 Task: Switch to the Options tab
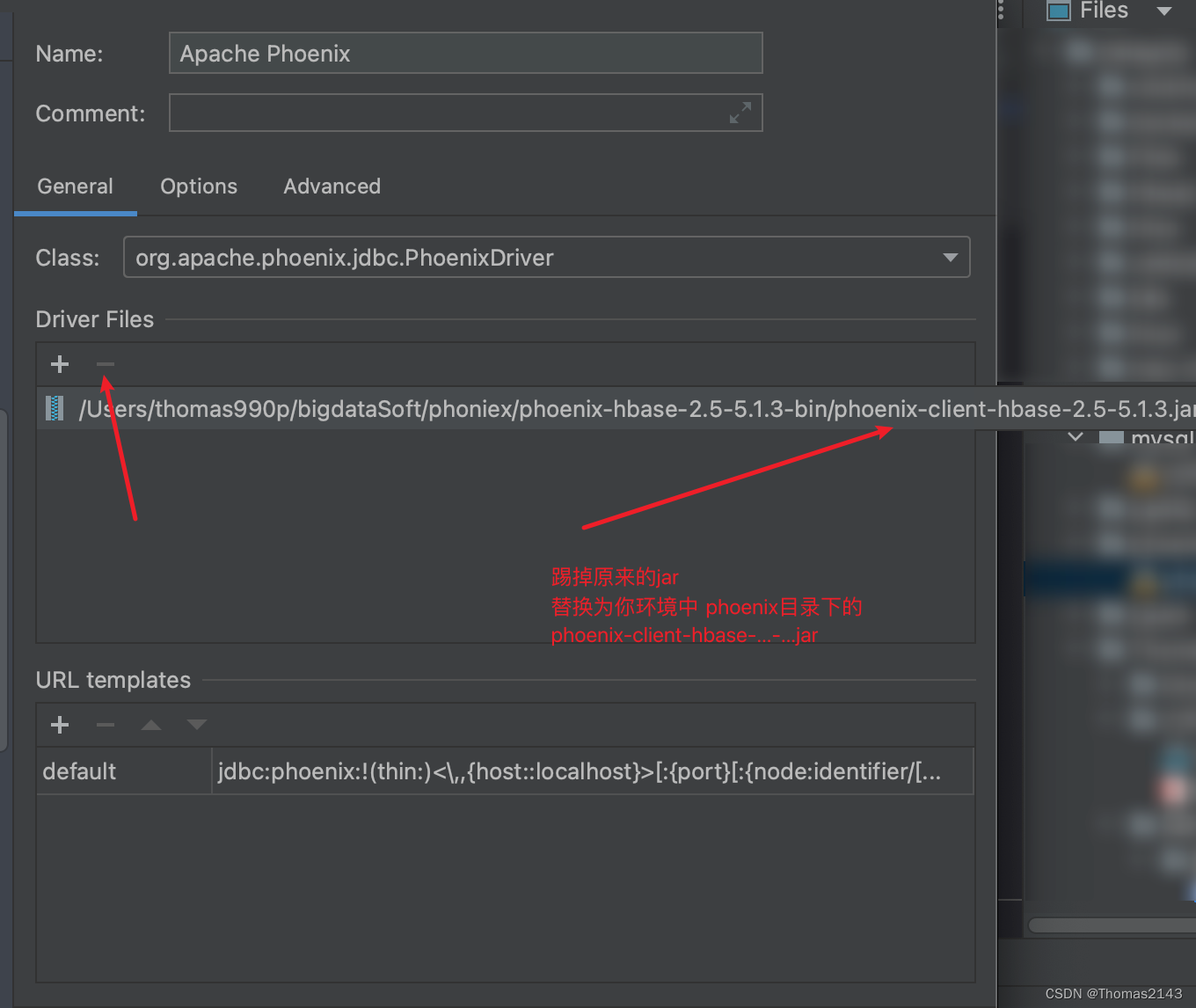(199, 186)
